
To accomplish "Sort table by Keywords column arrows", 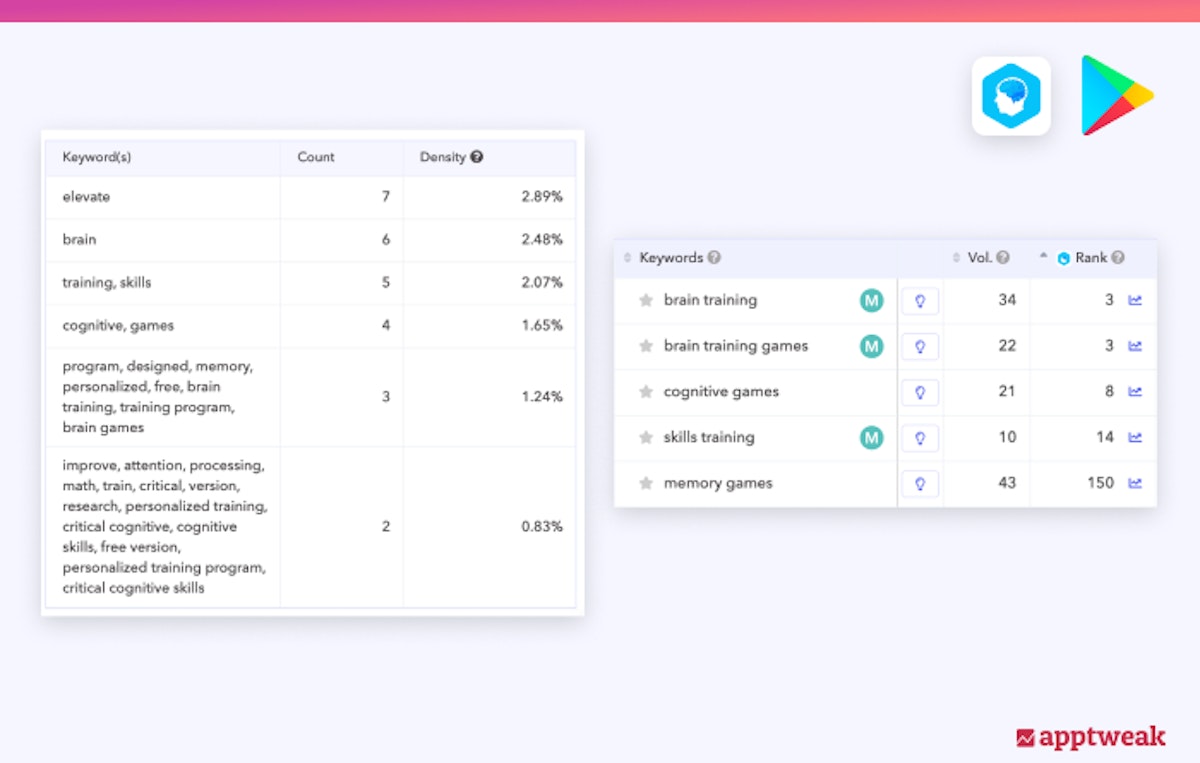I will point(628,258).
